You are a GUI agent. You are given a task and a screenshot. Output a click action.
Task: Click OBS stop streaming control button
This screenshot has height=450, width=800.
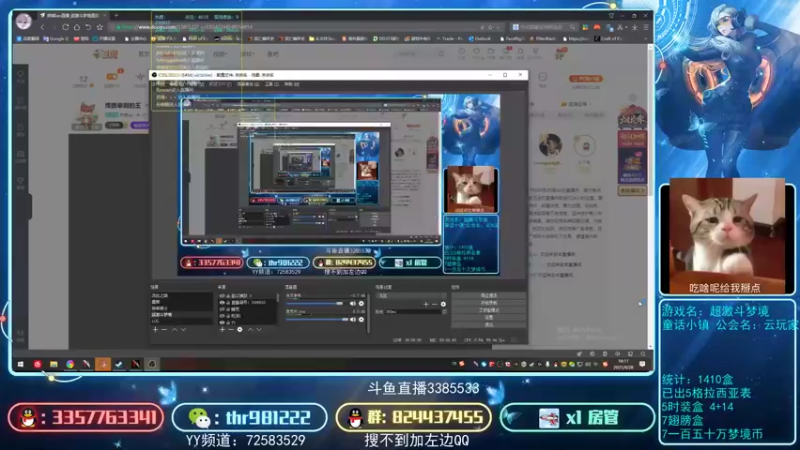(489, 295)
